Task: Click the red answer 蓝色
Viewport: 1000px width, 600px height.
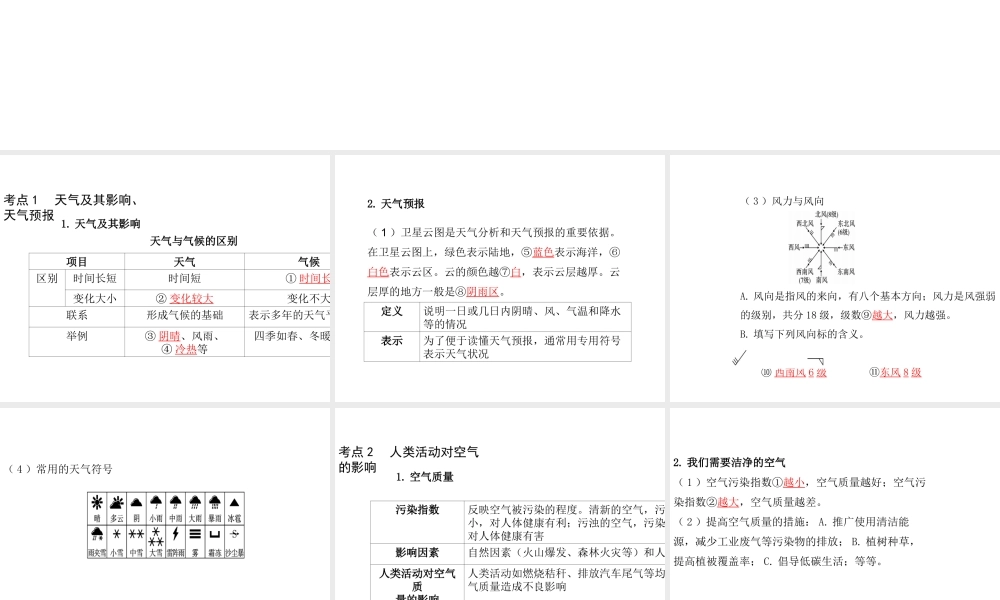Action: (543, 252)
